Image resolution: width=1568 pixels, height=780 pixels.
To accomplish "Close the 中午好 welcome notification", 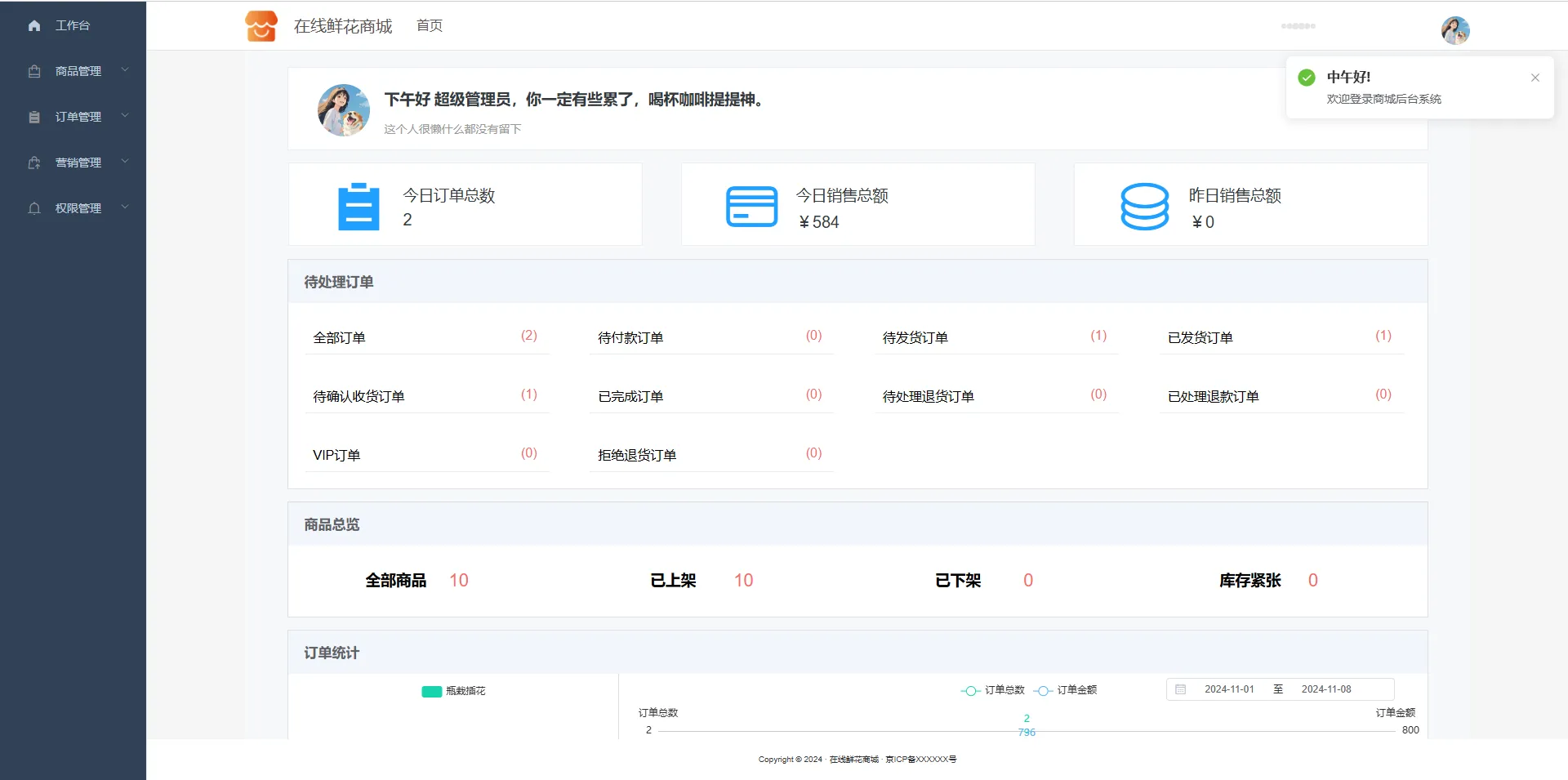I will [1535, 78].
